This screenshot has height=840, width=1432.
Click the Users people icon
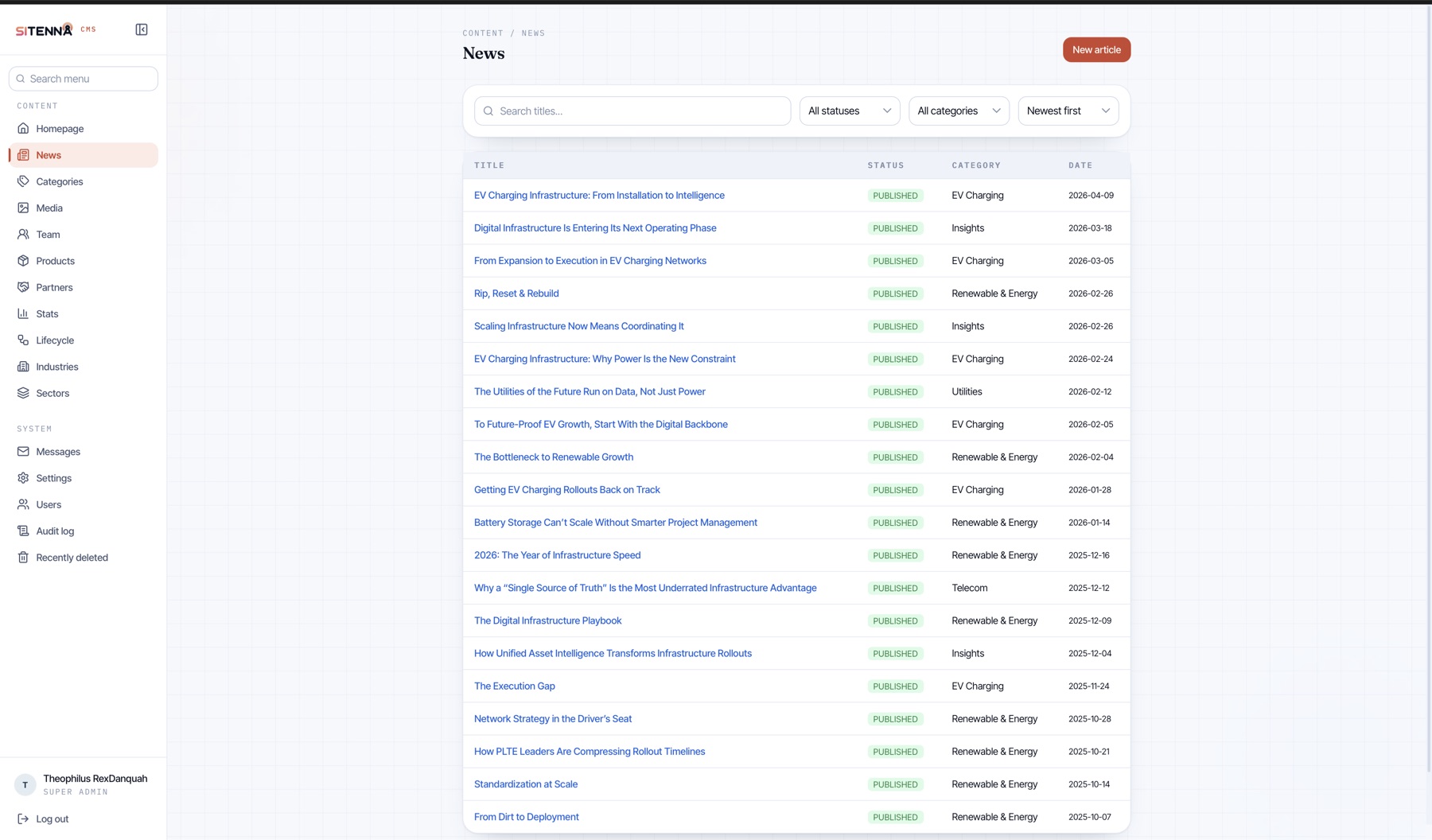23,504
